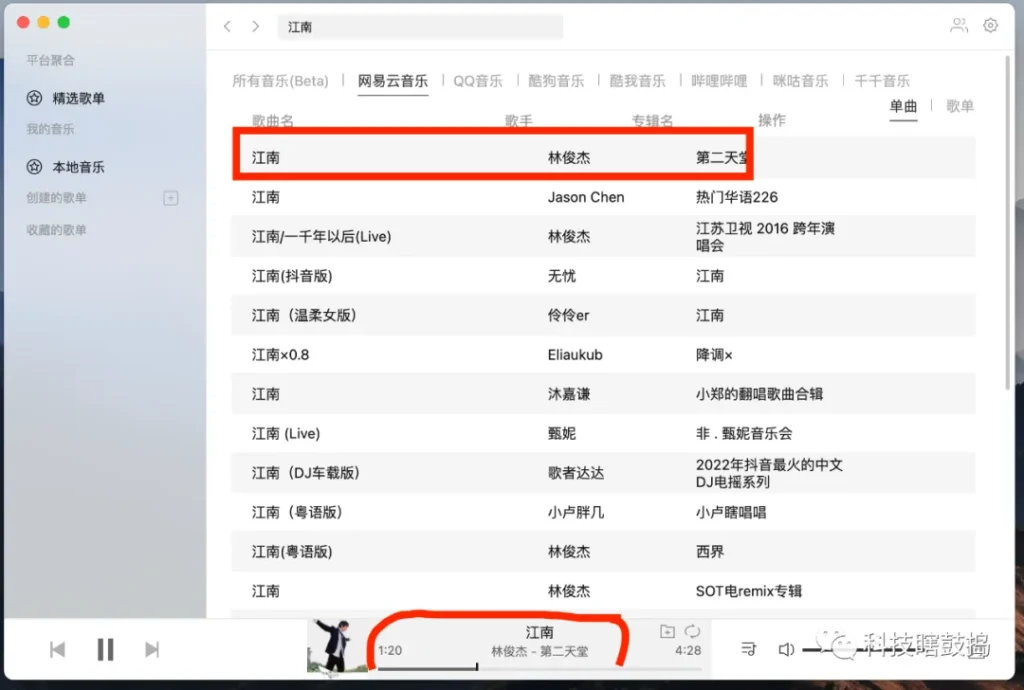Screen dimensions: 1024x690
Task: Play 江南 from SOT电remix专辑
Action: point(603,591)
